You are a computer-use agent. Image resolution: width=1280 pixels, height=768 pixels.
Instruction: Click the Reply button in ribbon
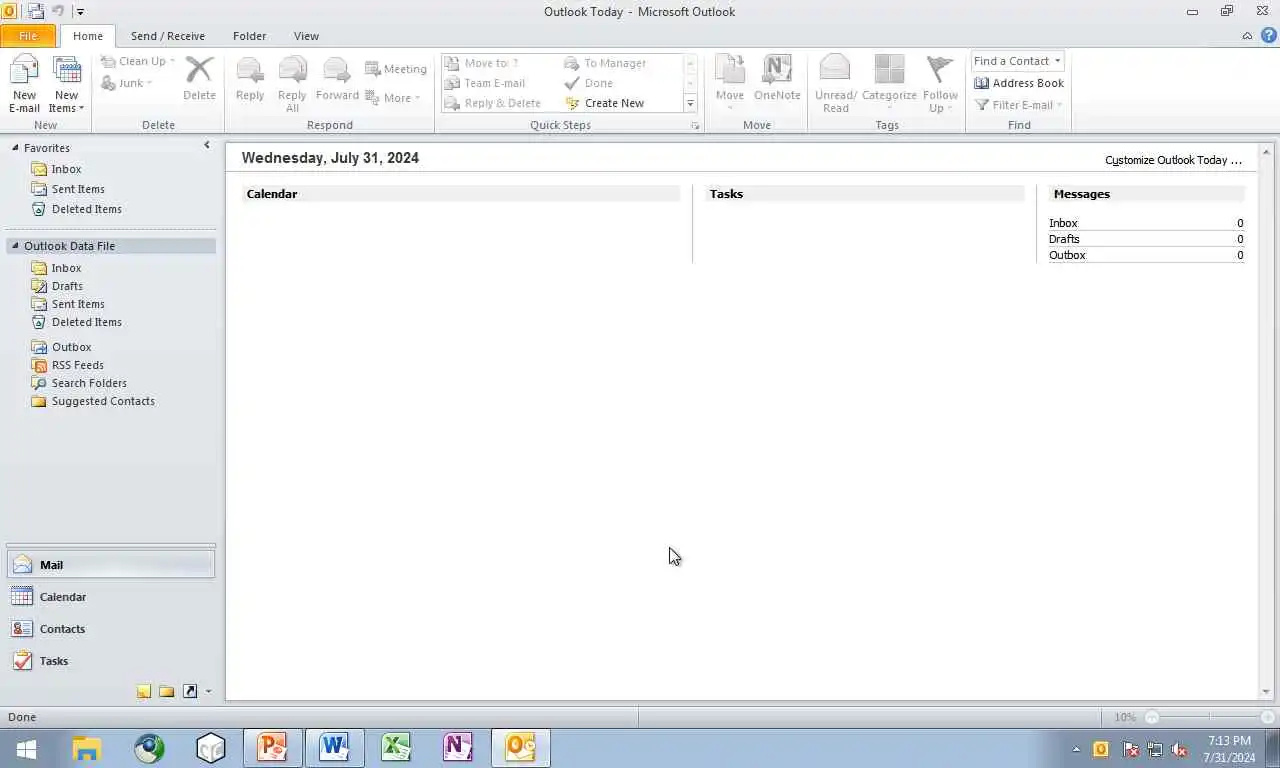[250, 78]
